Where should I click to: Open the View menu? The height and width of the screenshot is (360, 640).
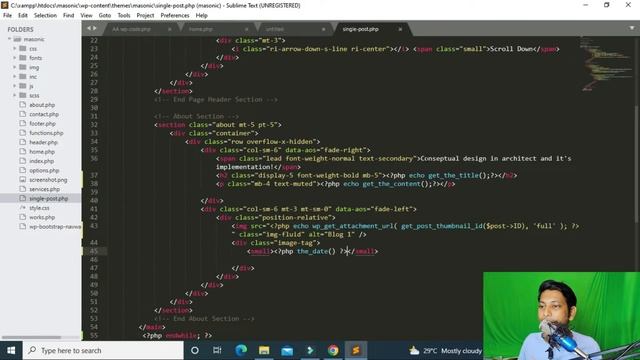[x=87, y=16]
